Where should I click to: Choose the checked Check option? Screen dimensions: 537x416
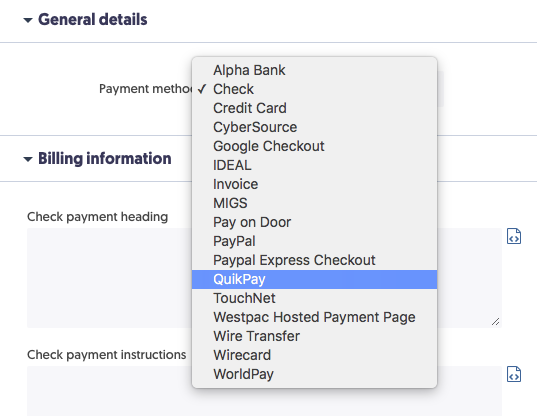pos(314,89)
